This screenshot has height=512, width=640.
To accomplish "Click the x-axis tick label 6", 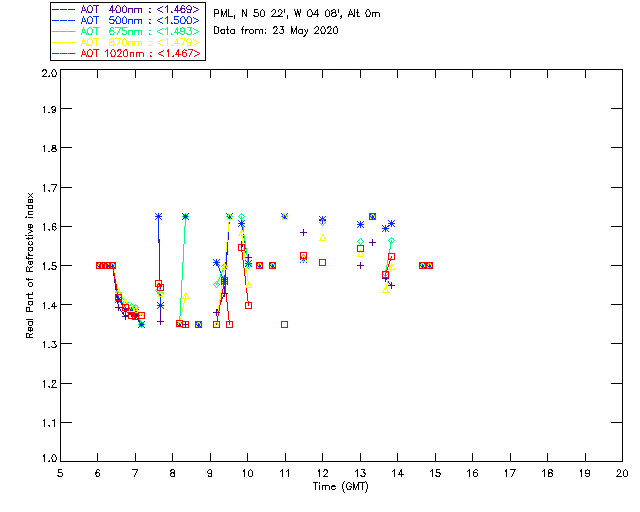I will 98,473.
